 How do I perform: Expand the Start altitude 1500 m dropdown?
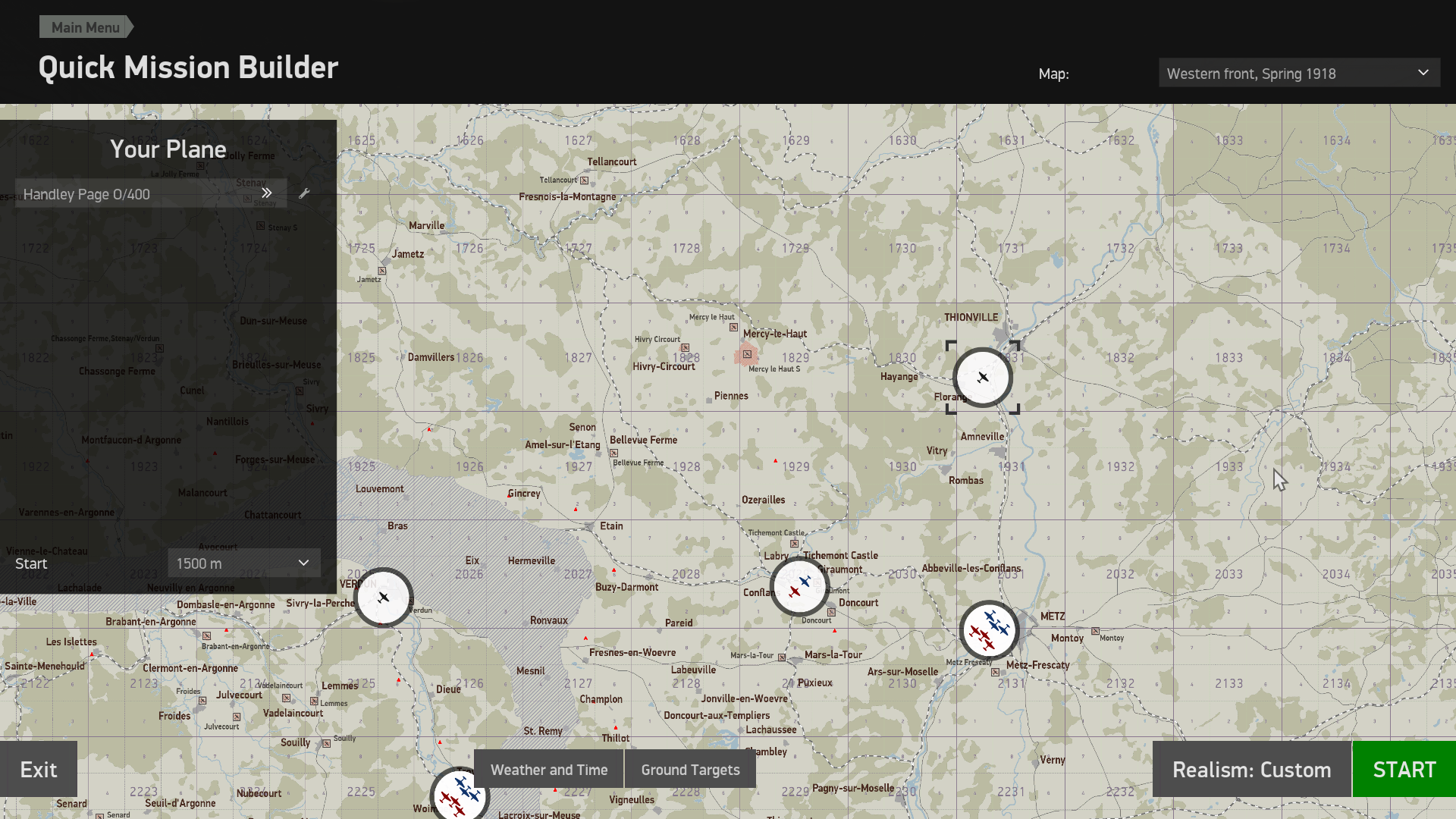coord(243,563)
